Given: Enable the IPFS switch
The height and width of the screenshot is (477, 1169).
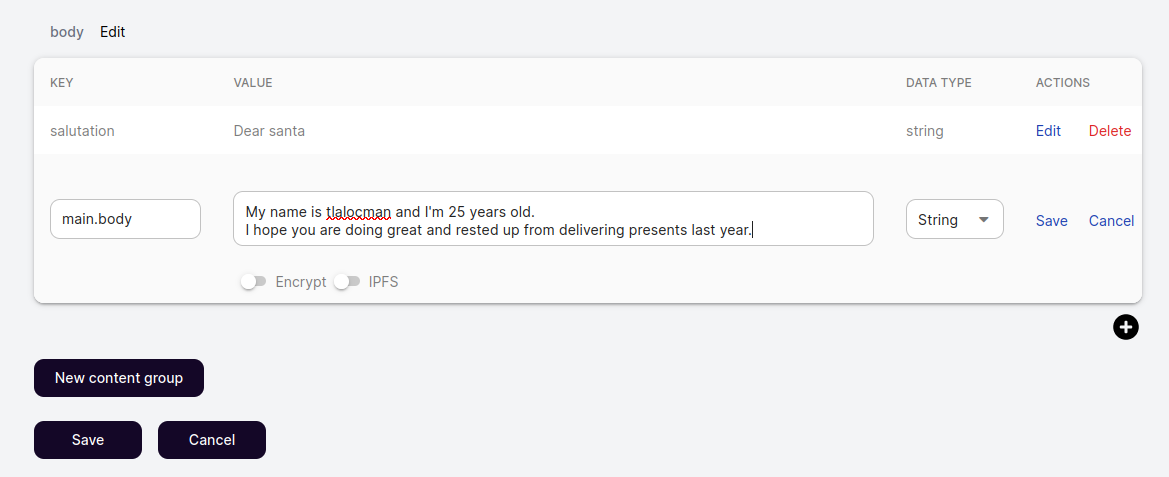Looking at the screenshot, I should coord(347,282).
